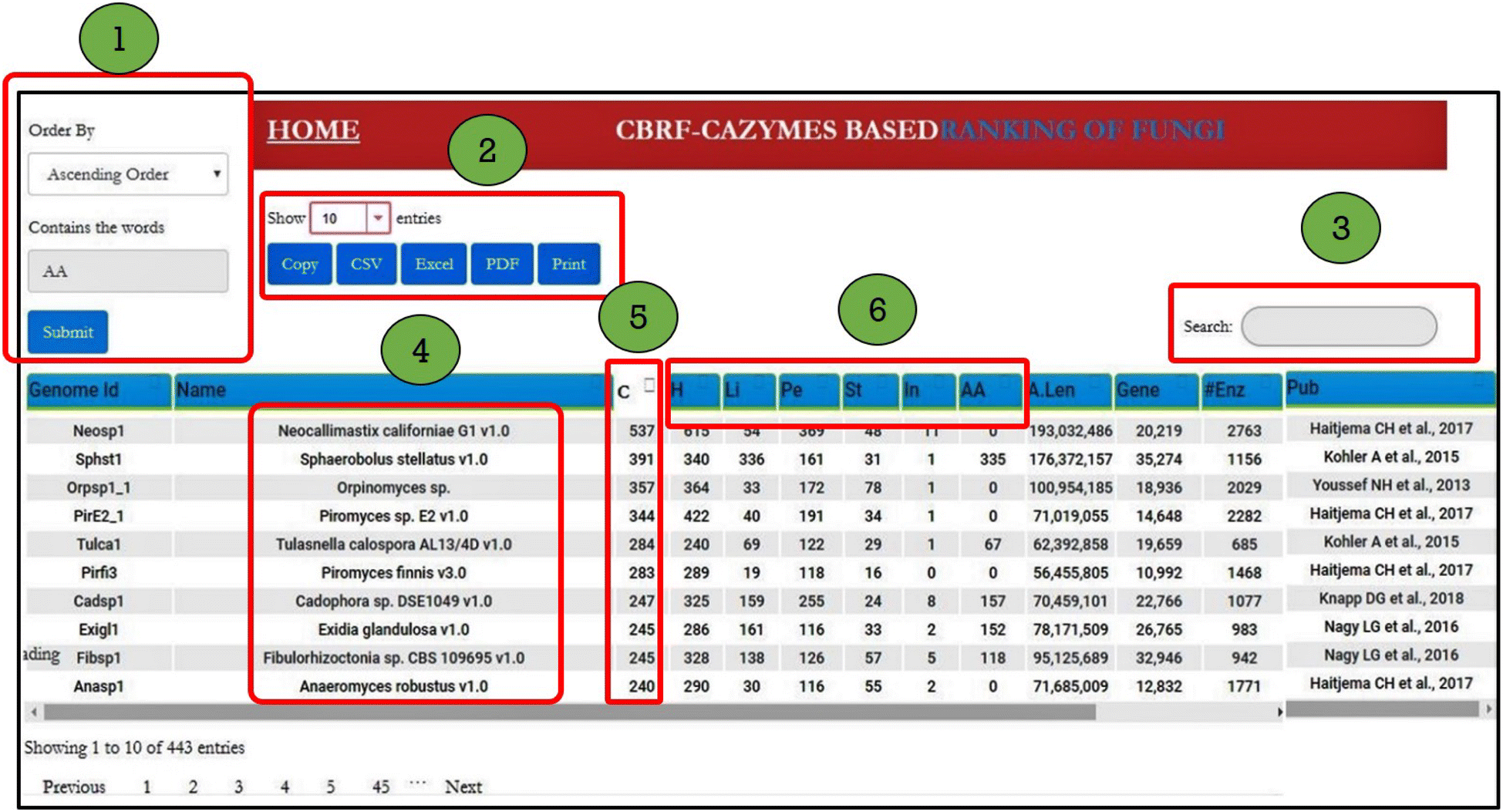Image resolution: width=1503 pixels, height=812 pixels.
Task: Sort by the AA column header
Action: point(990,390)
